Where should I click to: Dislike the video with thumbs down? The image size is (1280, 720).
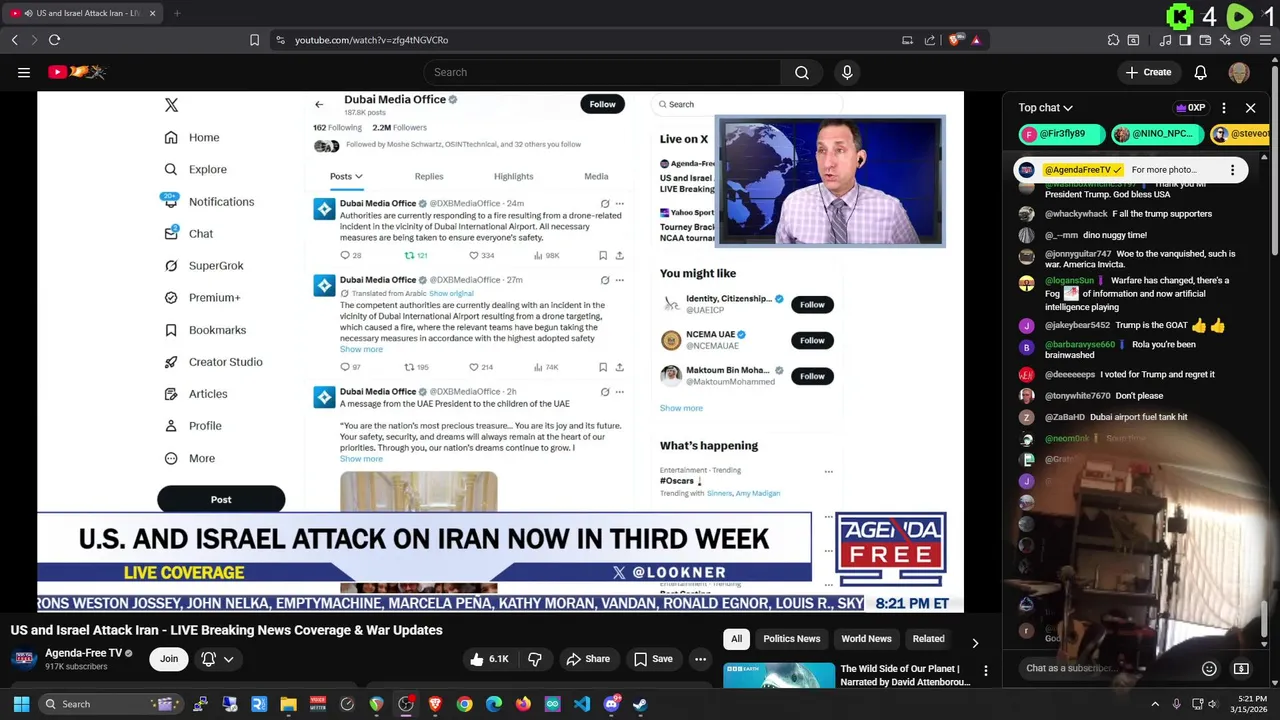pyautogui.click(x=535, y=659)
